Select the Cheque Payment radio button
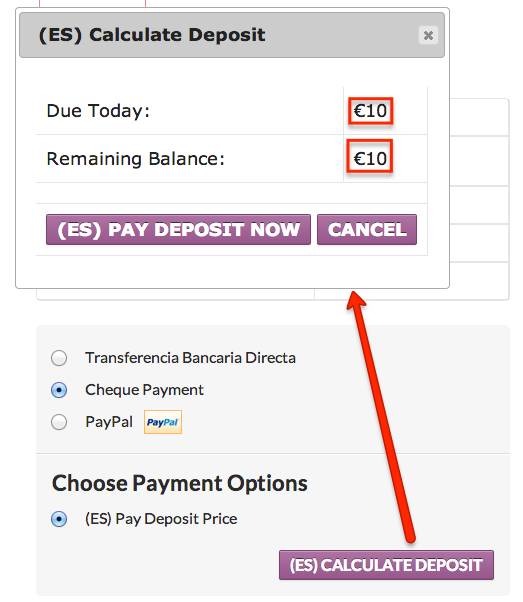523x602 pixels. (x=59, y=390)
